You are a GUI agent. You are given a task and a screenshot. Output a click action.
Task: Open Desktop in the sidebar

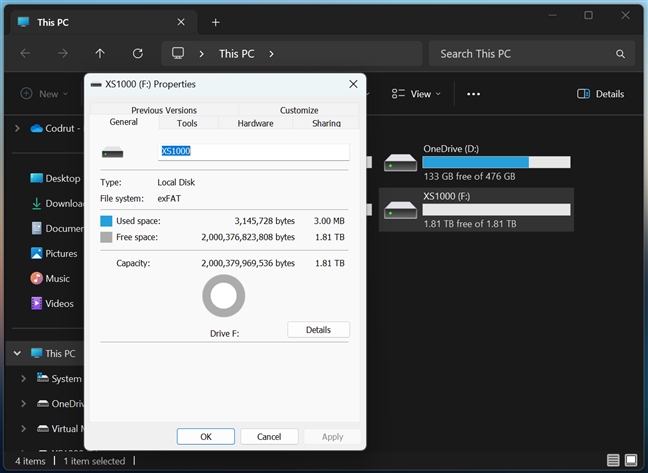[55, 178]
